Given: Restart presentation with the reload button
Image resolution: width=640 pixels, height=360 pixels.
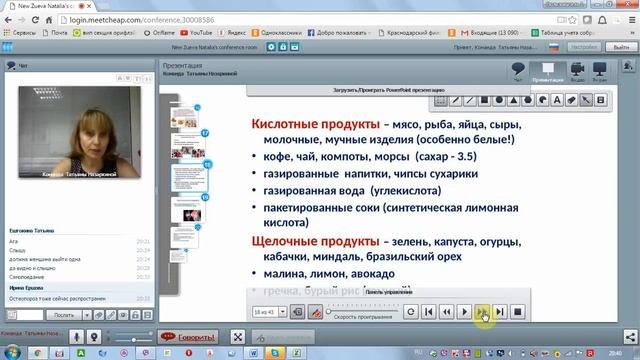Looking at the screenshot, I should point(411,312).
